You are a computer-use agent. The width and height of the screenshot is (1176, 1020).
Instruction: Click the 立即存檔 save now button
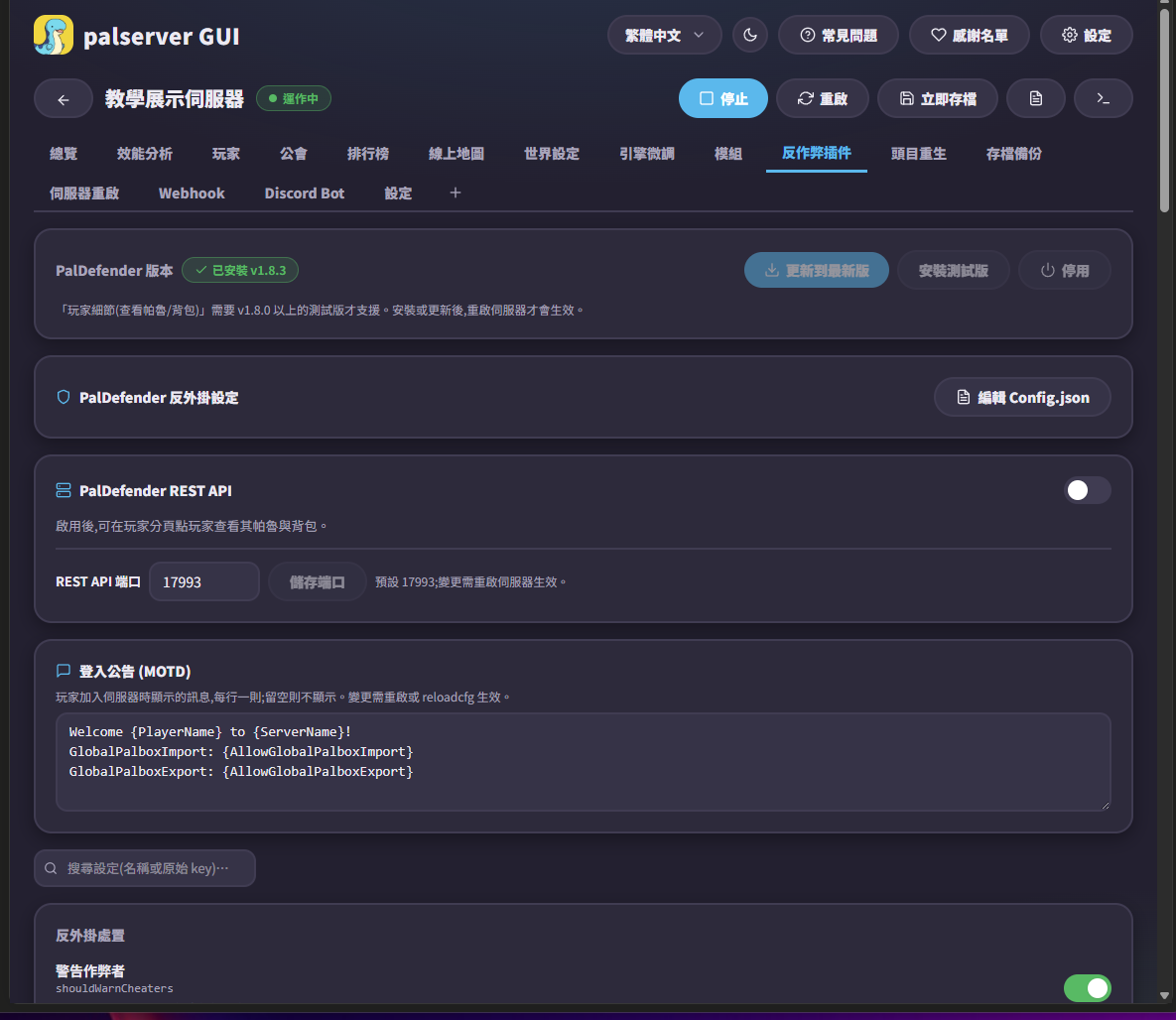[938, 98]
